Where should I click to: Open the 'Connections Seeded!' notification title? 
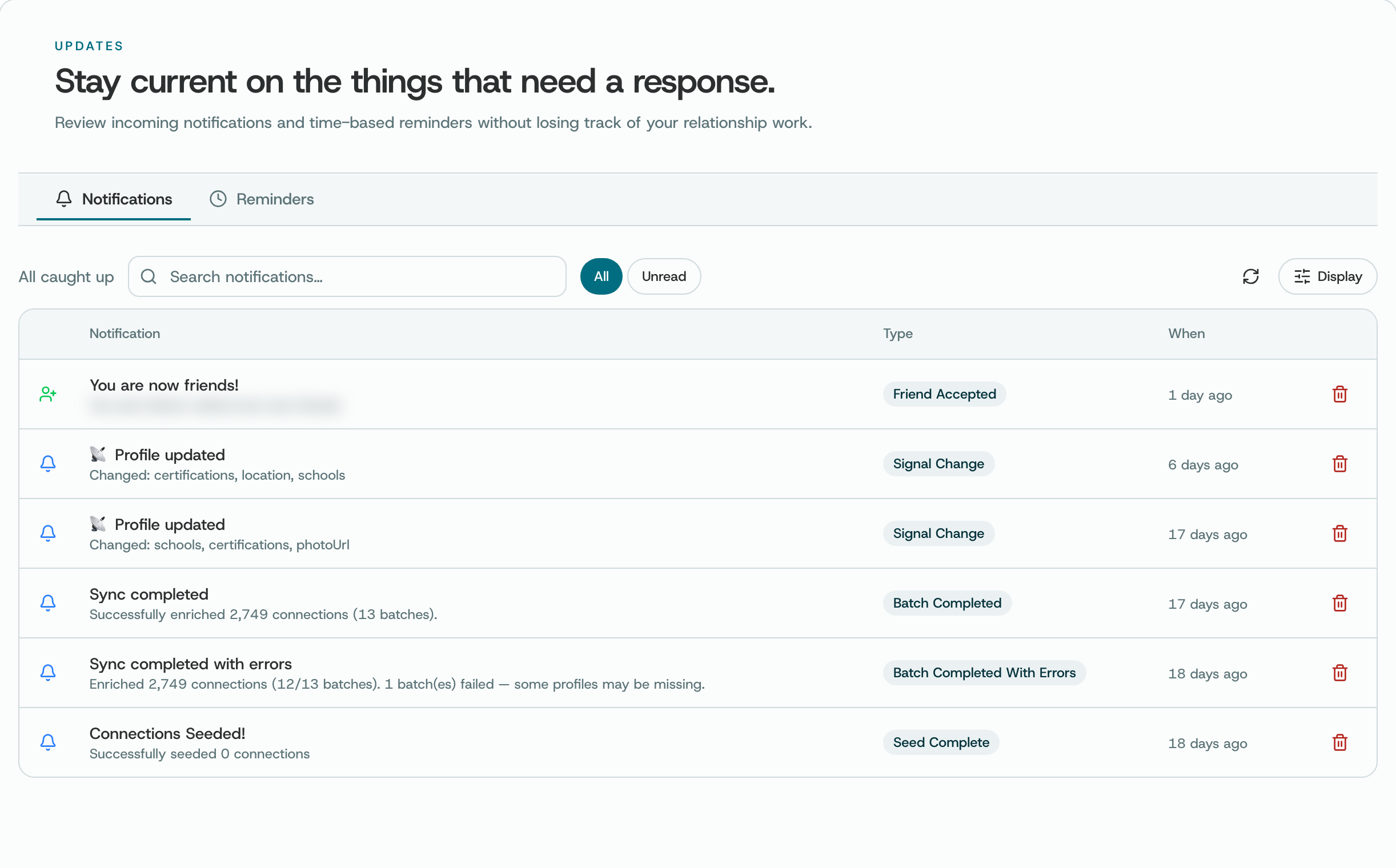coord(168,734)
